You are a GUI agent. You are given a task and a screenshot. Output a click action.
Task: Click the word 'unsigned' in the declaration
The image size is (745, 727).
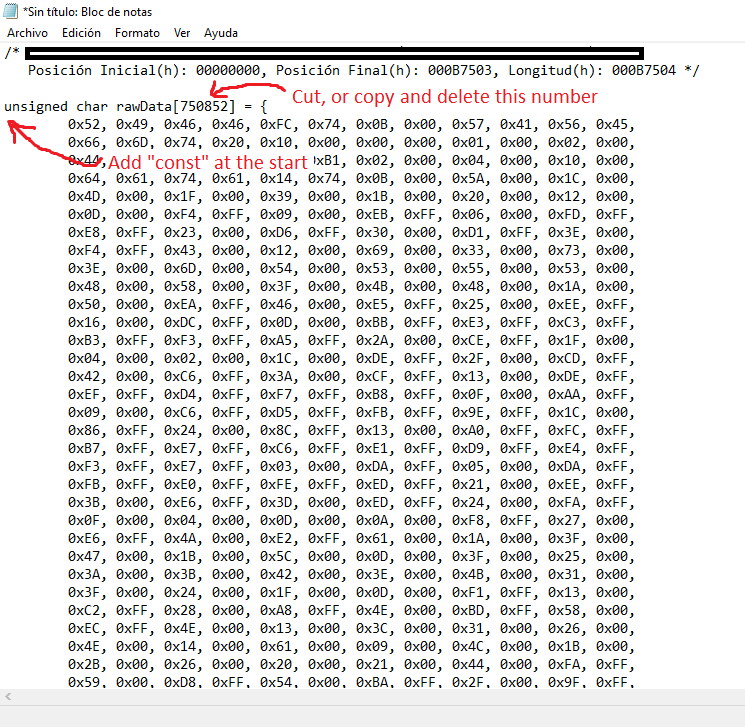coord(36,106)
